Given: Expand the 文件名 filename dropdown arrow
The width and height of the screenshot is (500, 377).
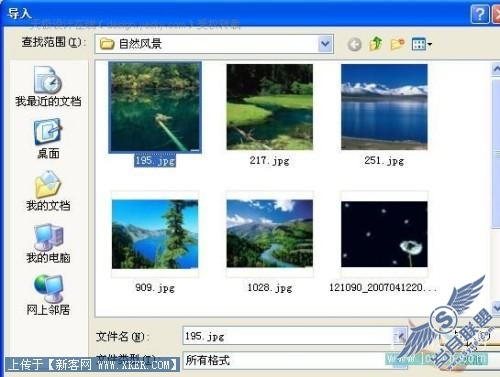Looking at the screenshot, I should pyautogui.click(x=400, y=335).
